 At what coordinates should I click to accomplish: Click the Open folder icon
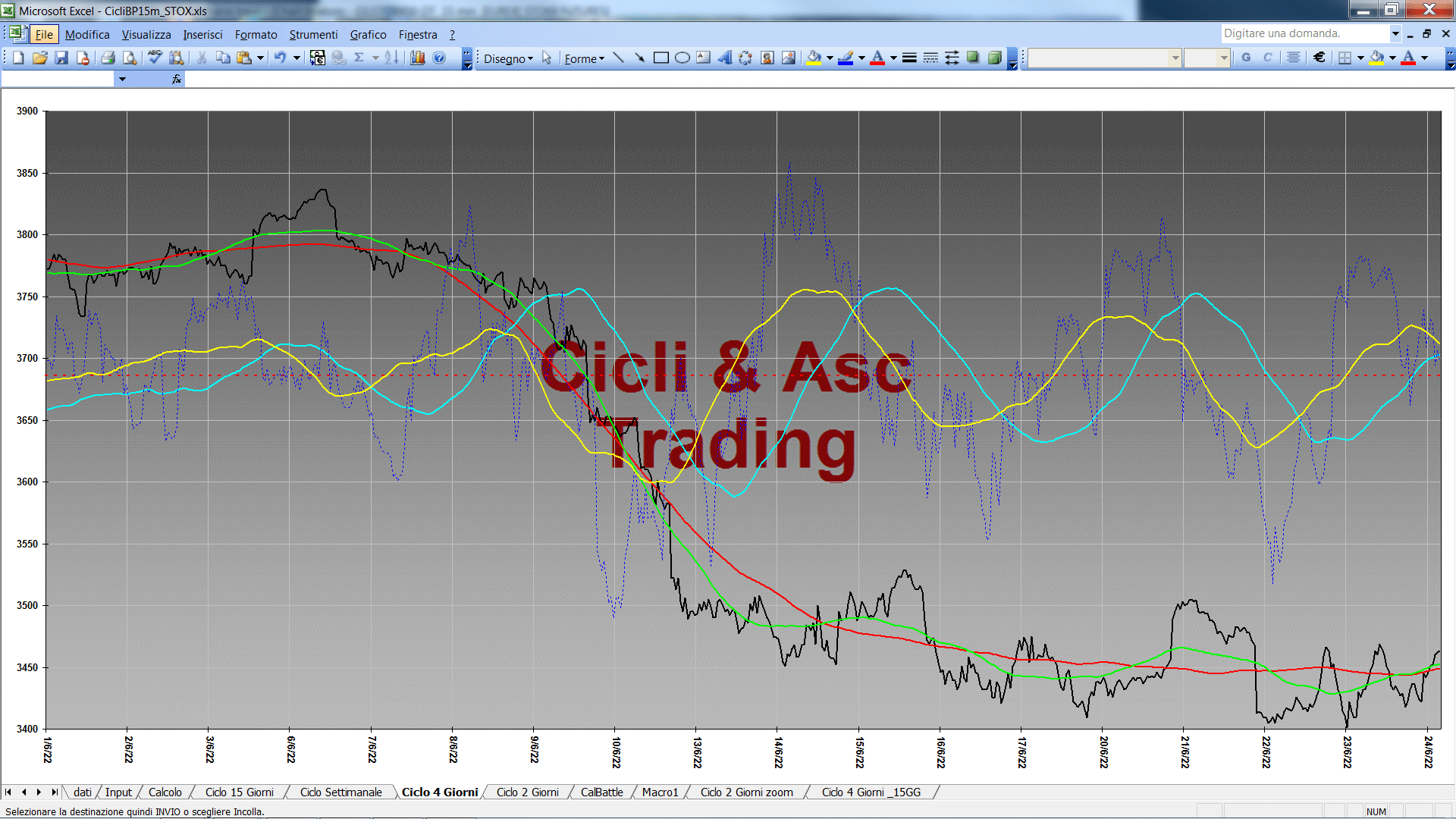pos(40,58)
